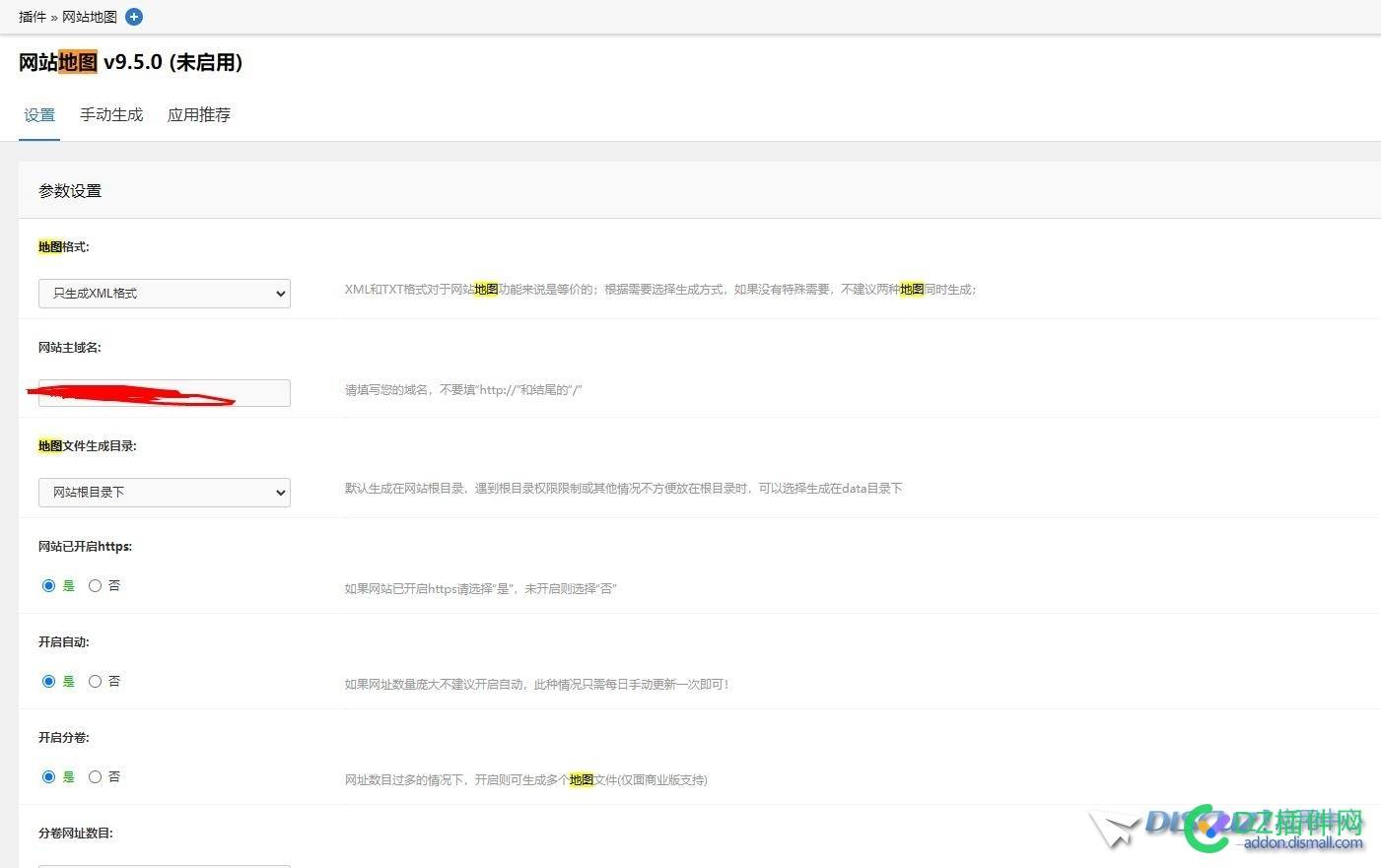Switch to the 设置 tab
Viewport: 1381px width, 868px height.
[39, 115]
